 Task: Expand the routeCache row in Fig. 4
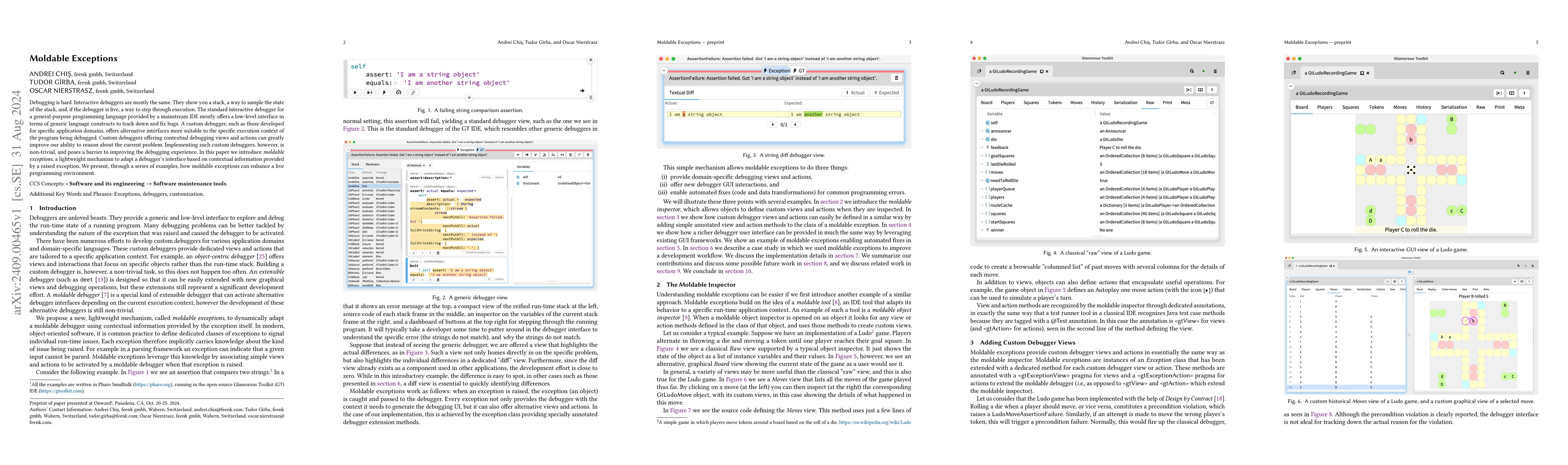982,205
